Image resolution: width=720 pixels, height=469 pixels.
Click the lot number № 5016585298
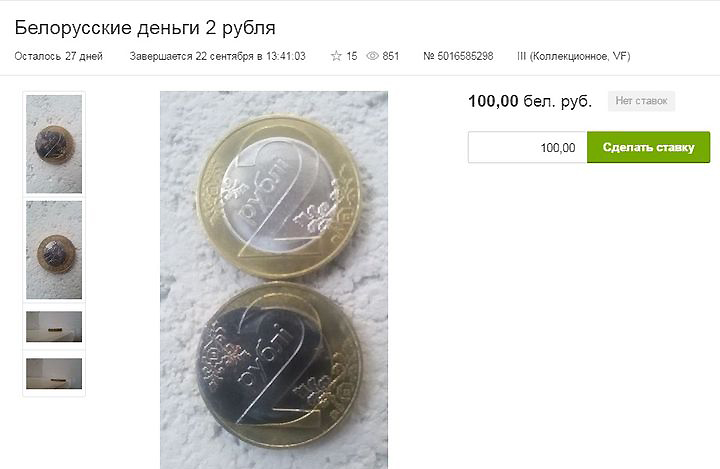point(458,56)
